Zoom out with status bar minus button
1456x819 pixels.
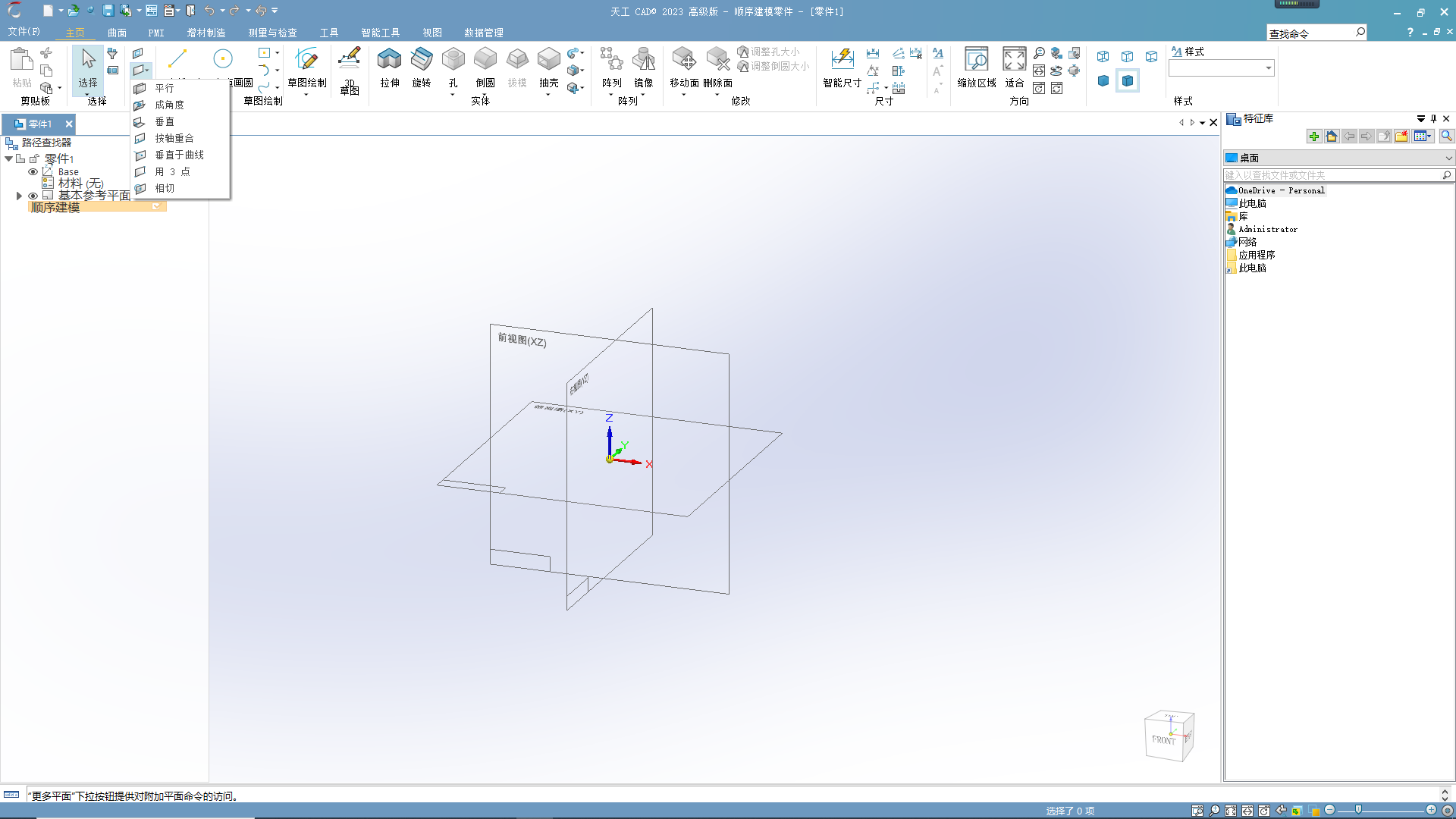[1329, 810]
